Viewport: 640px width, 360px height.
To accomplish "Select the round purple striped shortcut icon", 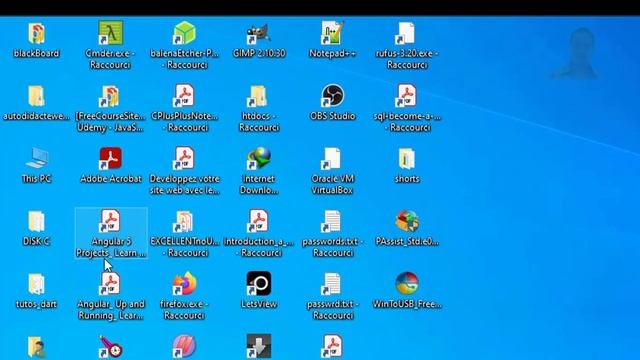I will 184,346.
